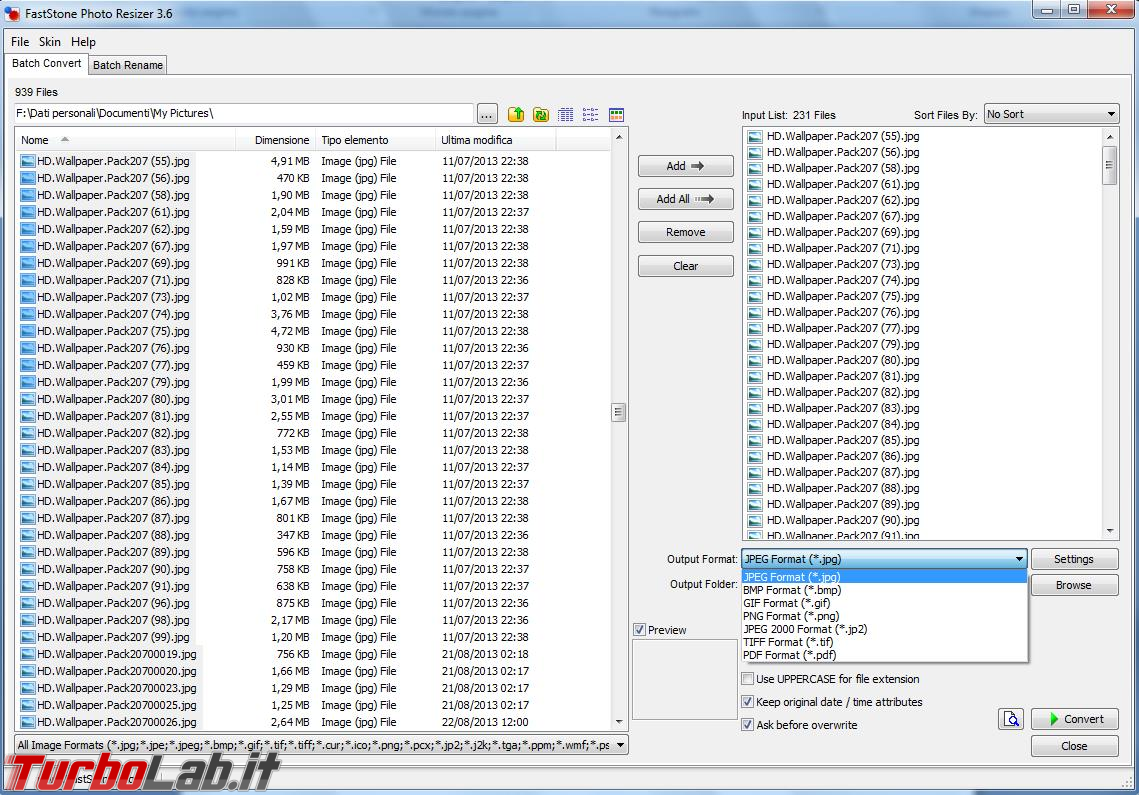The height and width of the screenshot is (795, 1139).
Task: Start conversion with the Convert button
Action: coord(1074,719)
